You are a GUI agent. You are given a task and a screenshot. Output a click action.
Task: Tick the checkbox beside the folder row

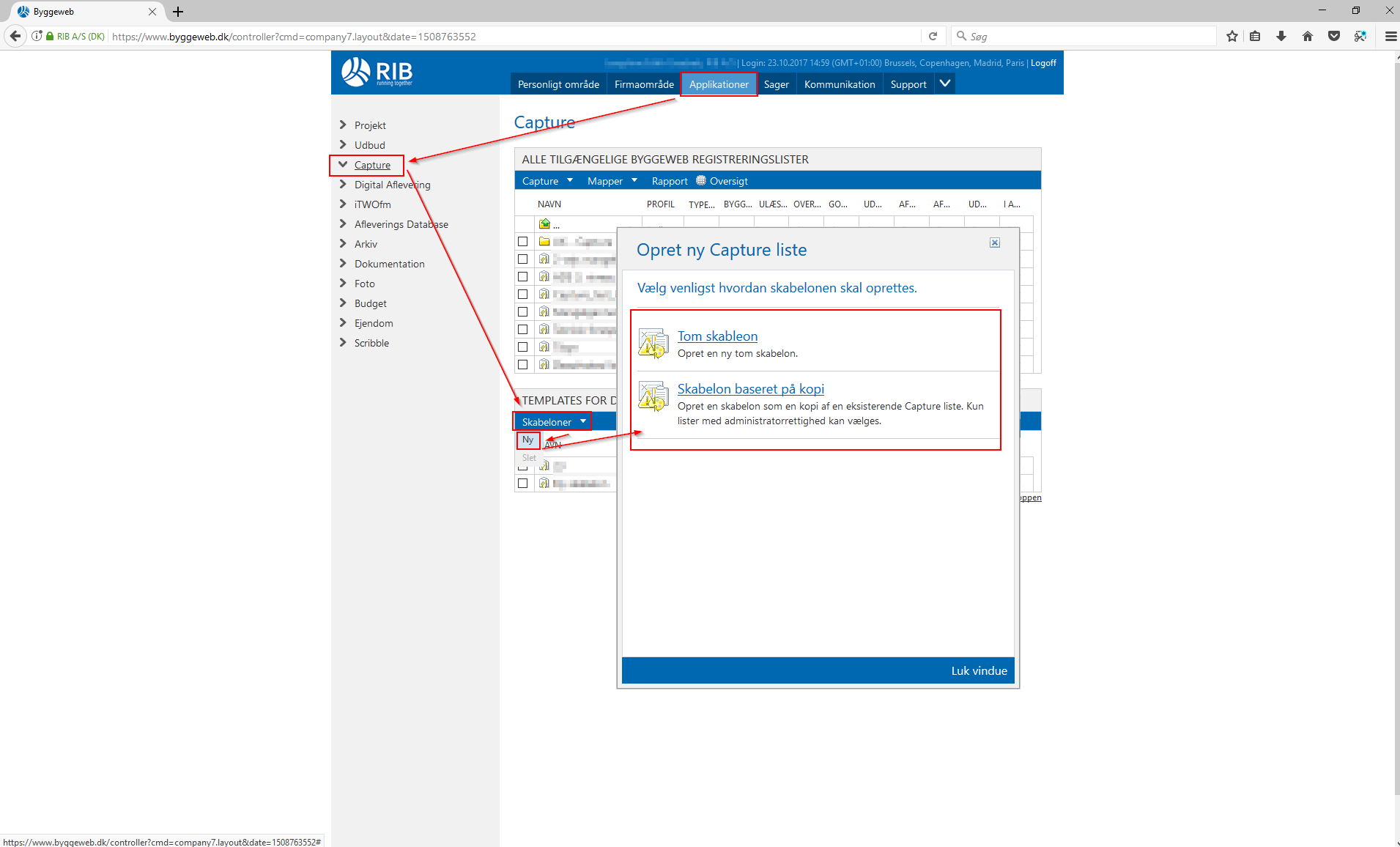point(522,241)
